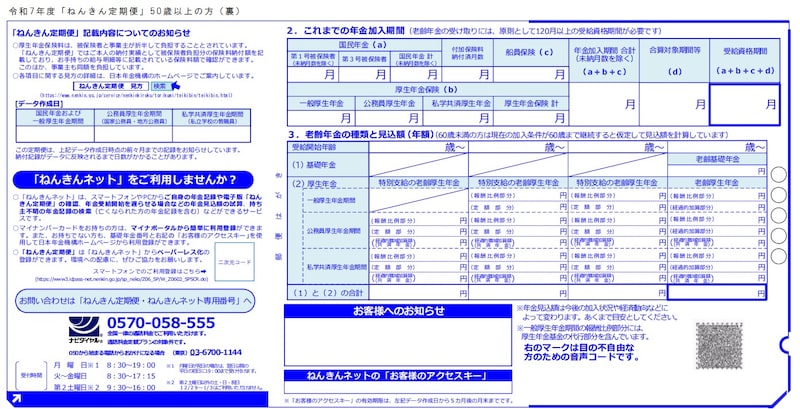Click the 厚生年金保険 計 column header
The width and height of the screenshot is (800, 409).
(x=531, y=104)
